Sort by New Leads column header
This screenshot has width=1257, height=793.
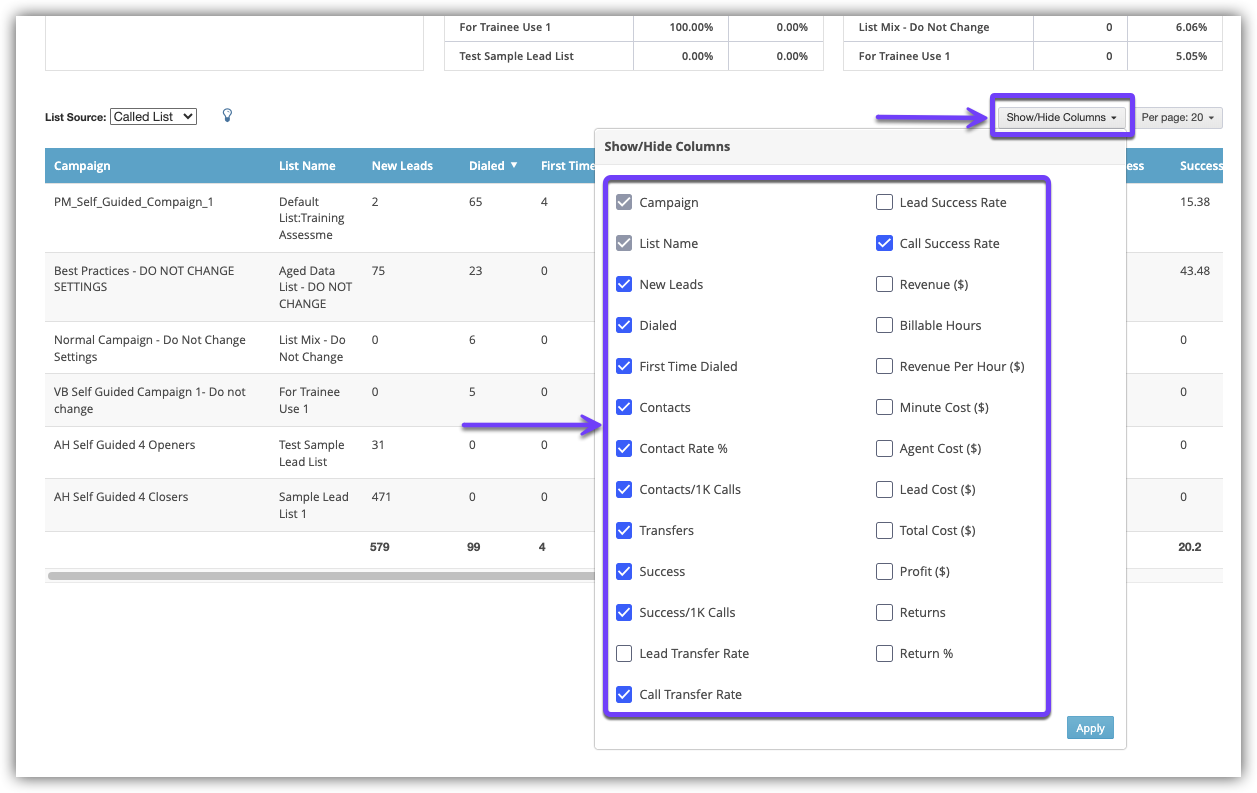(x=402, y=166)
